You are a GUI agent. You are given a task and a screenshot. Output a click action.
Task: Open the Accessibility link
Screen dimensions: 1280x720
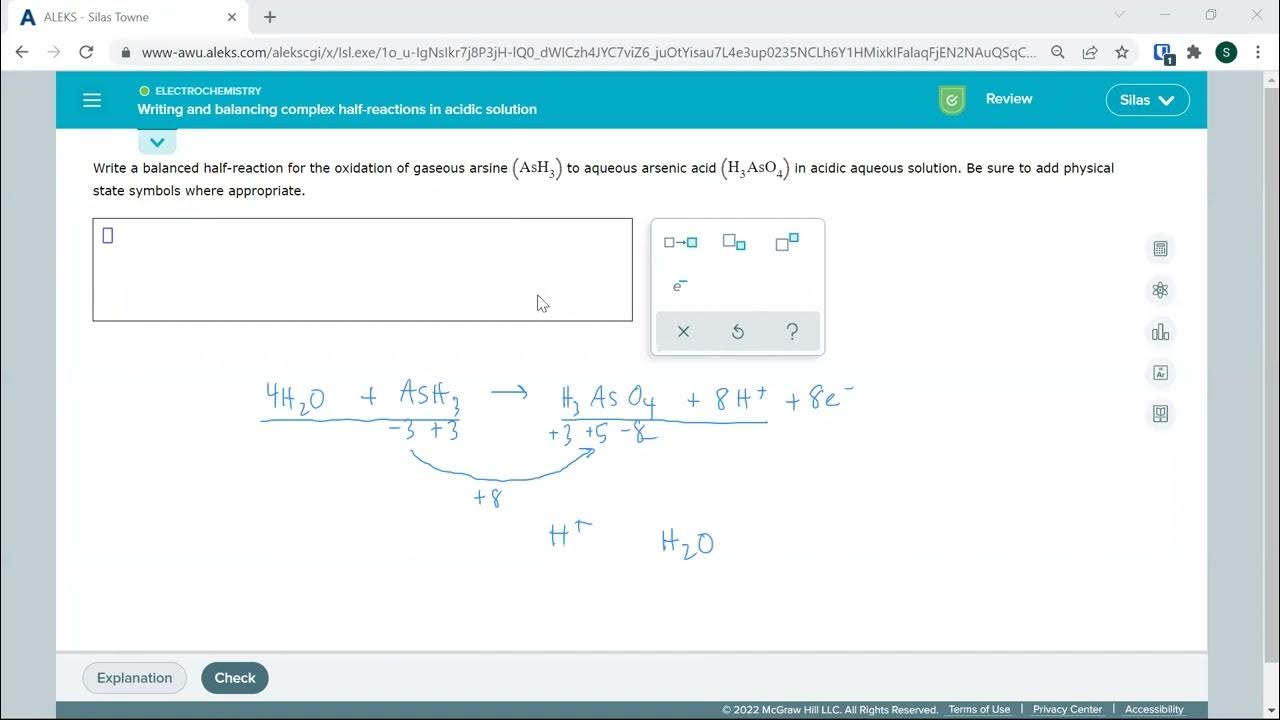click(x=1154, y=710)
